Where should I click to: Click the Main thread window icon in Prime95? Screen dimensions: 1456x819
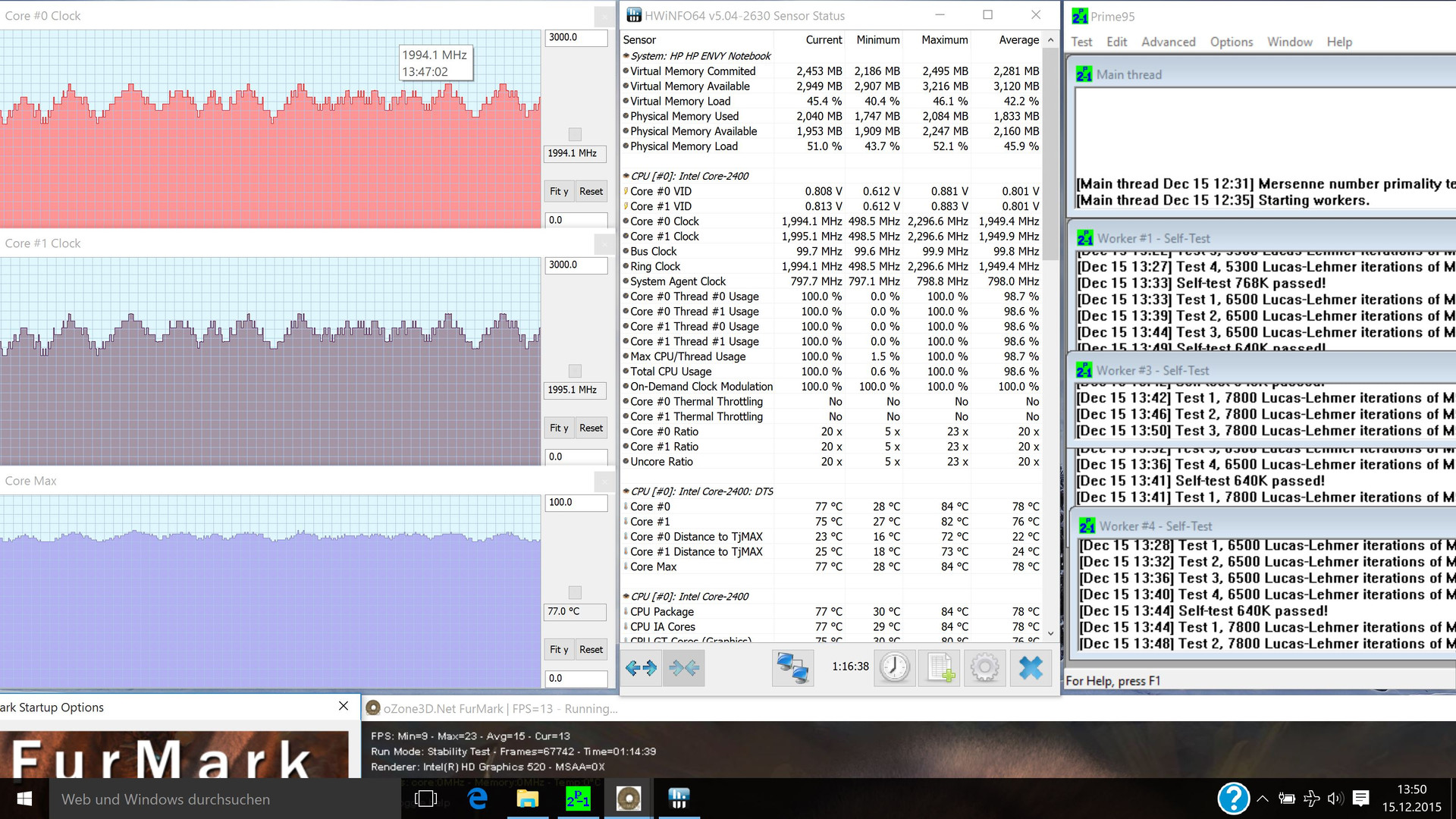[1084, 74]
